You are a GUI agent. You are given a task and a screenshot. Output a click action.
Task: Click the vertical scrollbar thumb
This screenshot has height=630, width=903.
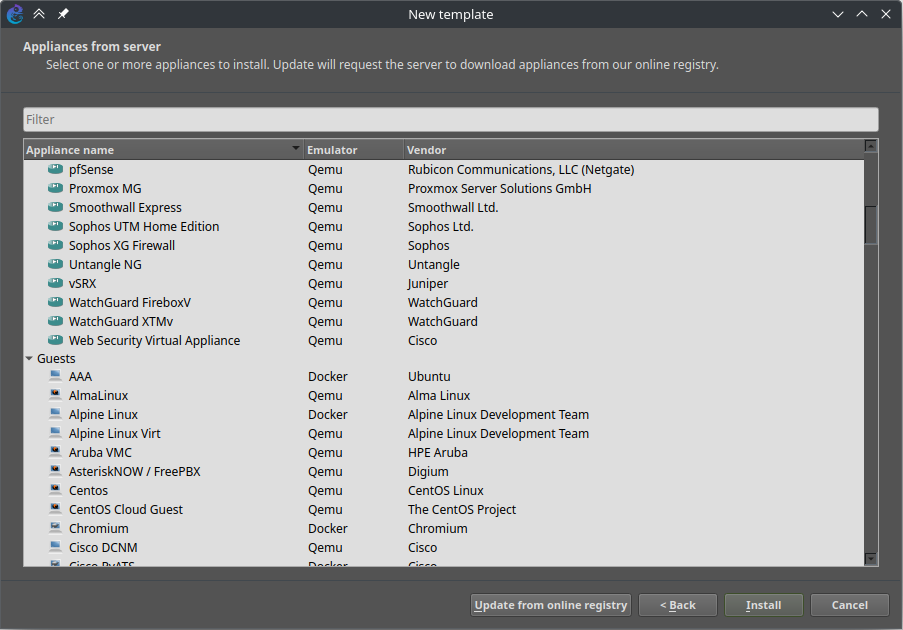[871, 225]
